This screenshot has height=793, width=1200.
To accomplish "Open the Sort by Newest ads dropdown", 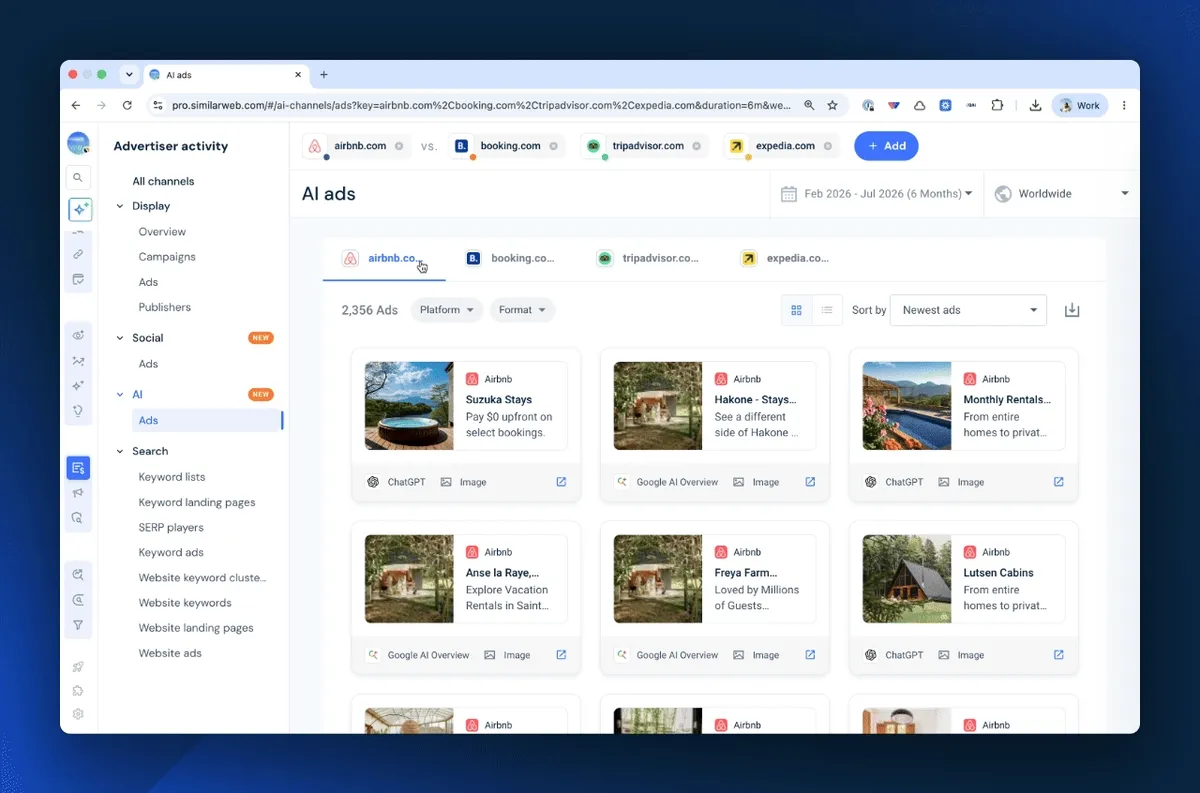I will click(x=968, y=310).
